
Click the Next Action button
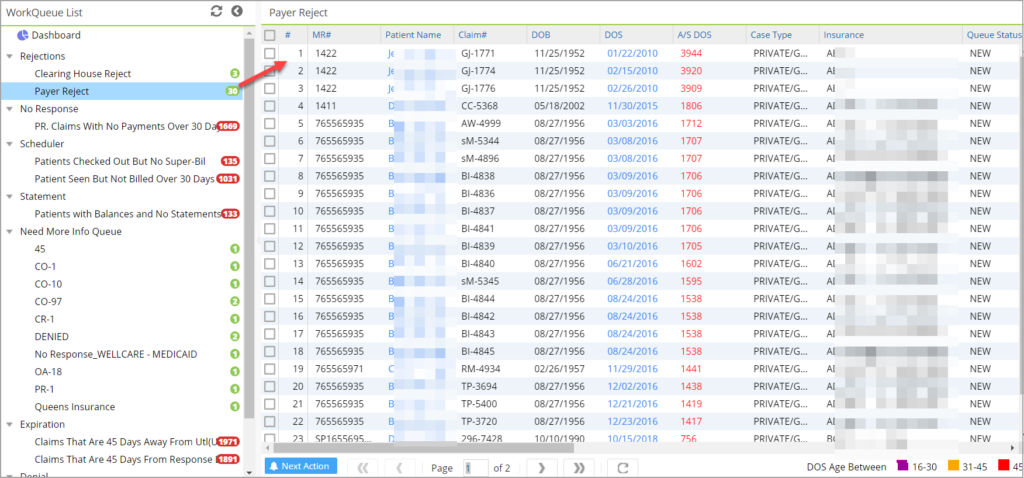tap(301, 466)
